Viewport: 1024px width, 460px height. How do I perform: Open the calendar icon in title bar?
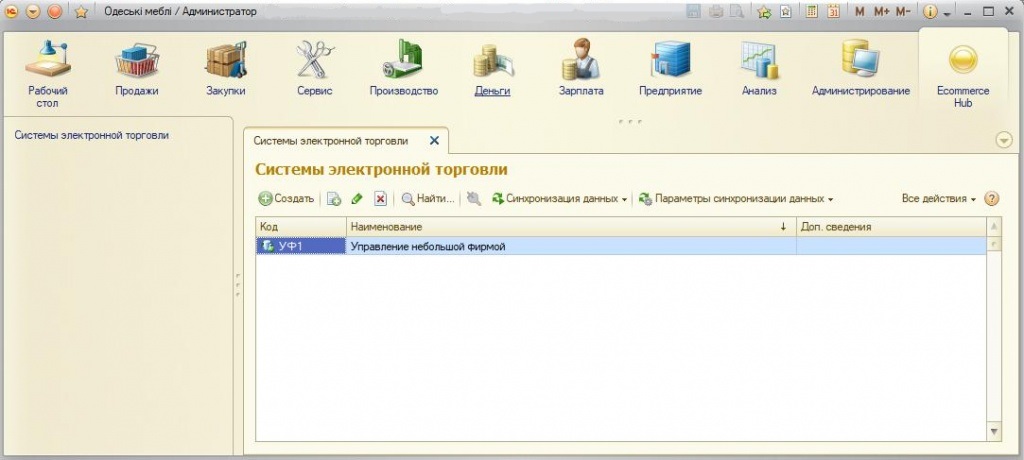[832, 12]
